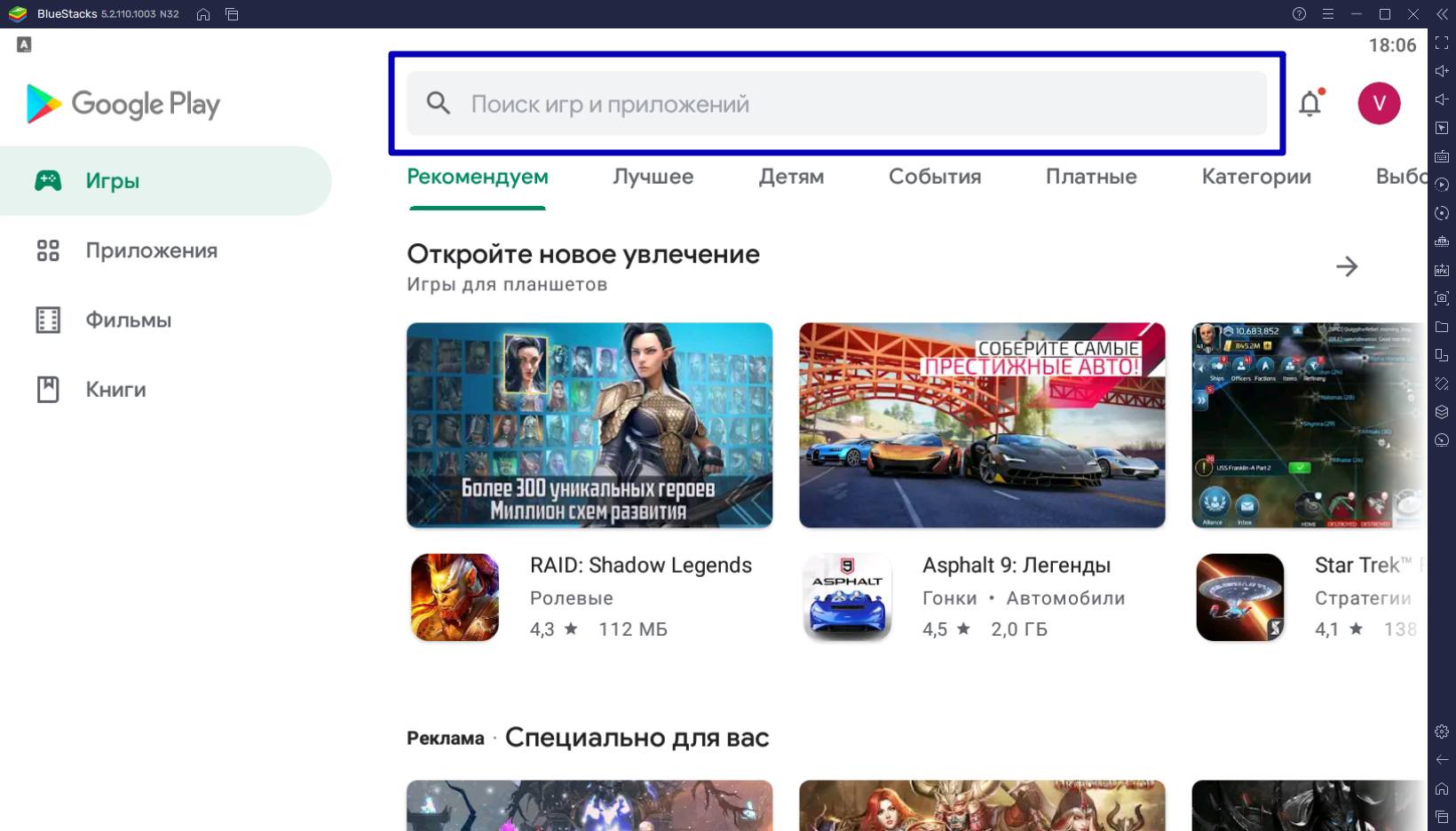
Task: Open the Star Trek screenshot banner
Action: coord(1310,425)
